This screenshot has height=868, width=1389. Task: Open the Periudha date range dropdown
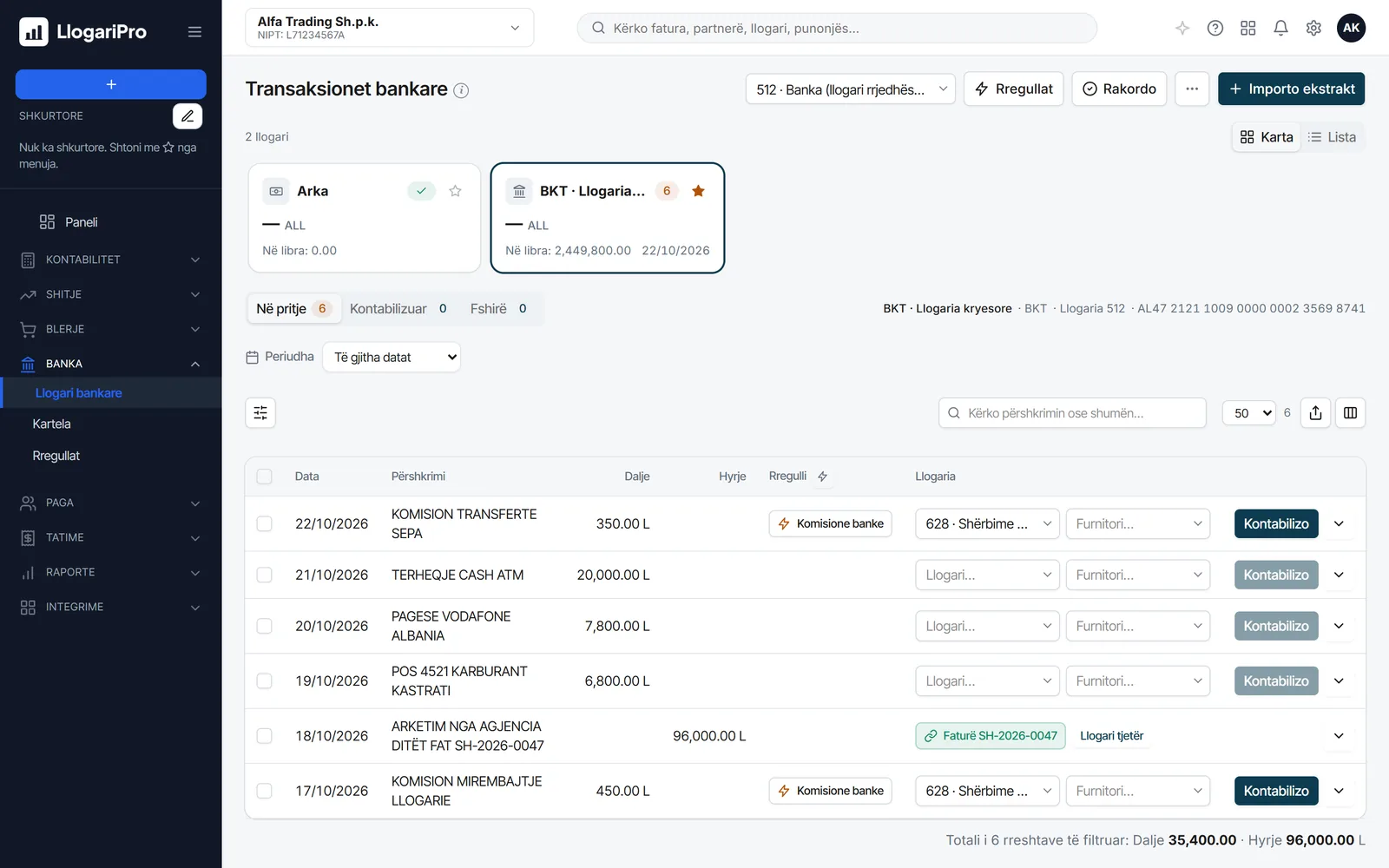coord(392,358)
